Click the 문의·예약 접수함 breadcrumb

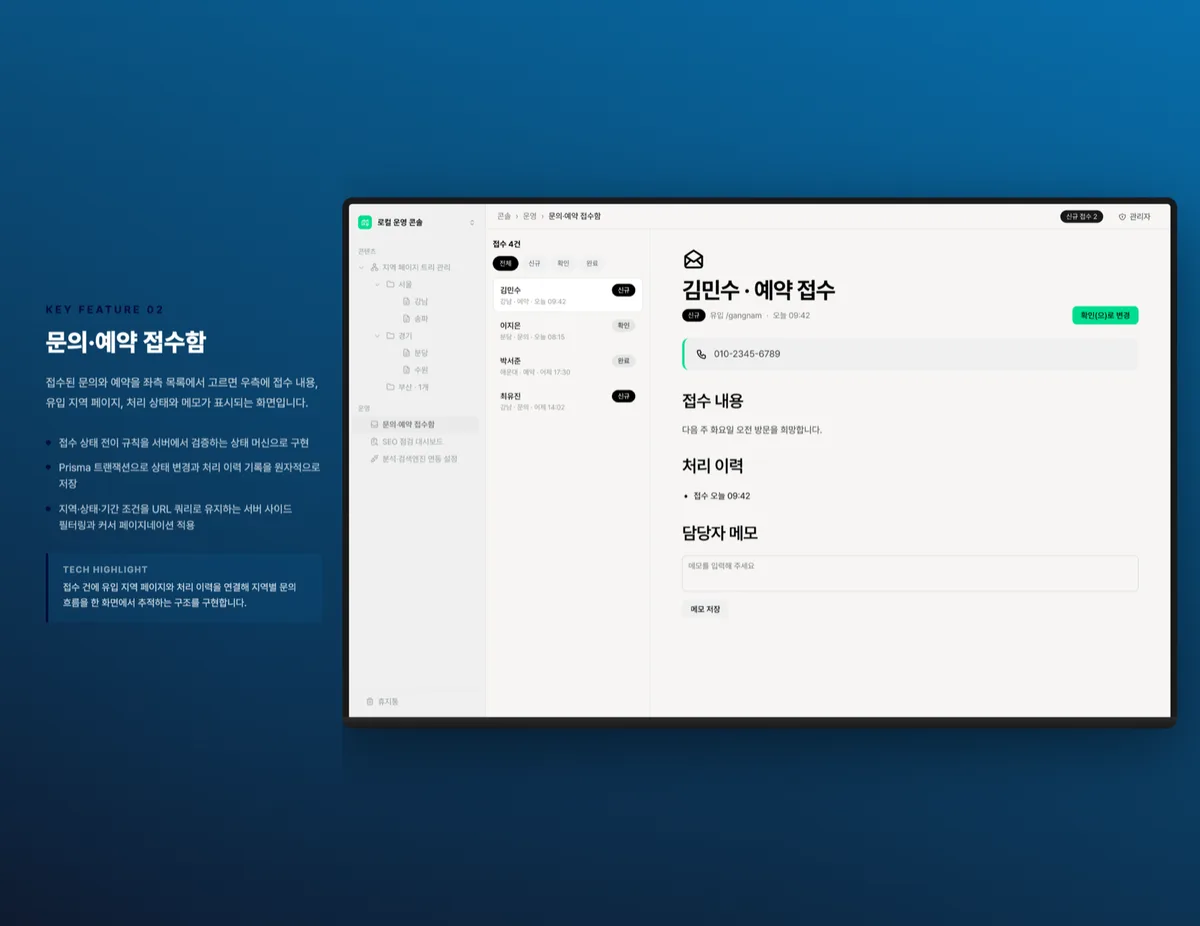tap(575, 216)
